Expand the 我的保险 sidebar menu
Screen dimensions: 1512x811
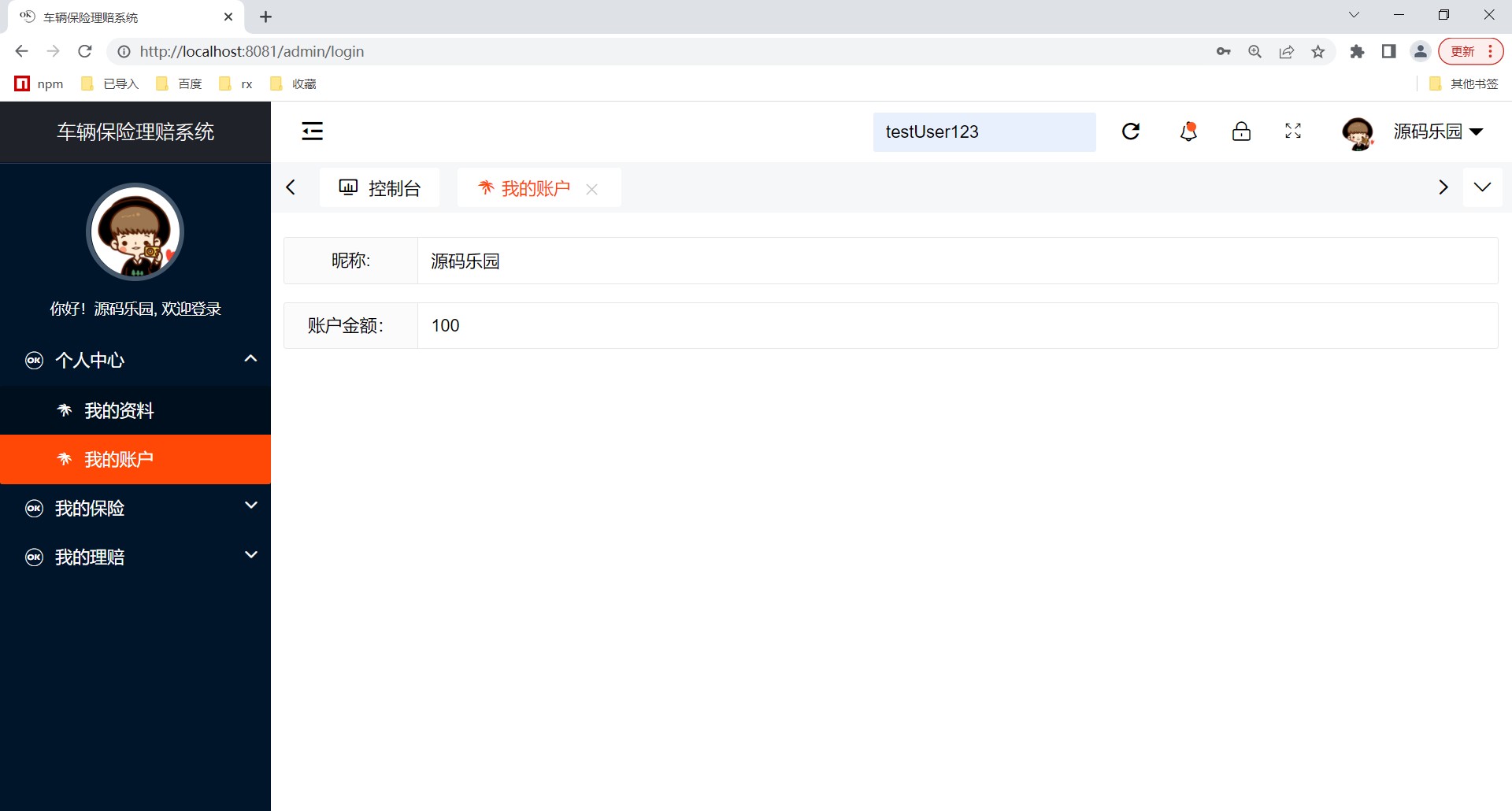[135, 508]
